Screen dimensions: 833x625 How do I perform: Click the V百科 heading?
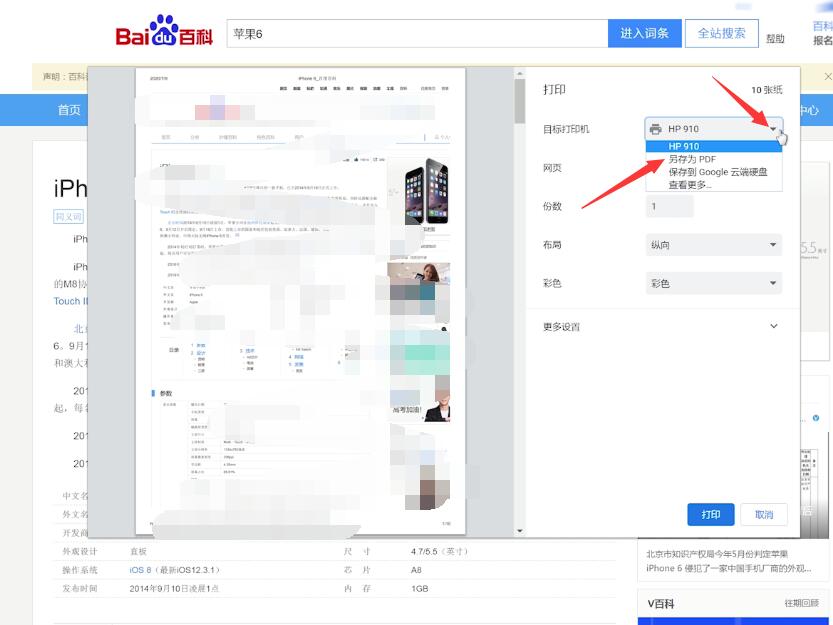[x=661, y=603]
